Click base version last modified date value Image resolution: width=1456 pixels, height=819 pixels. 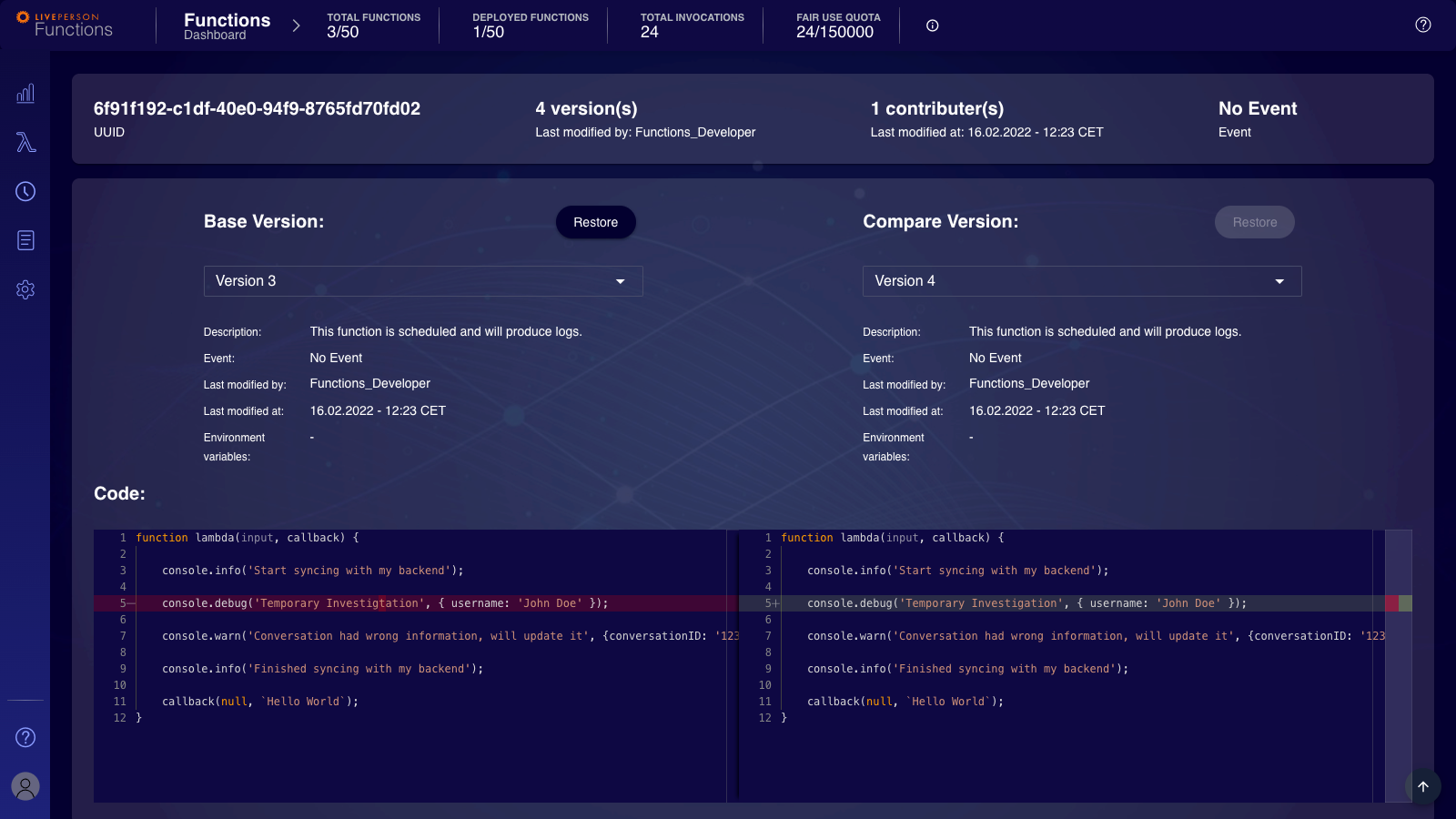coord(378,410)
